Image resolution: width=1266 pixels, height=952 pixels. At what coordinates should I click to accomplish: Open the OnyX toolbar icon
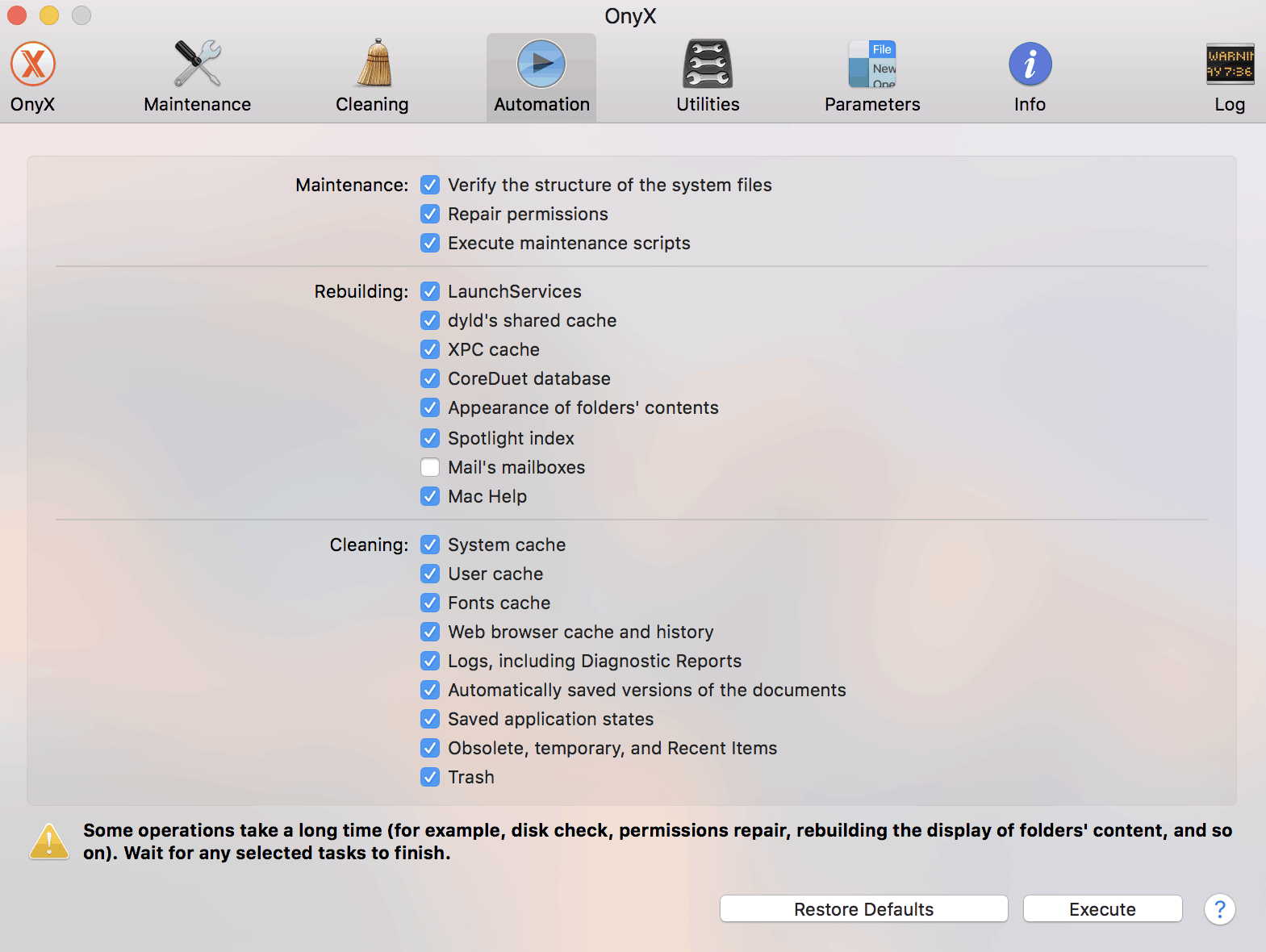tap(33, 65)
